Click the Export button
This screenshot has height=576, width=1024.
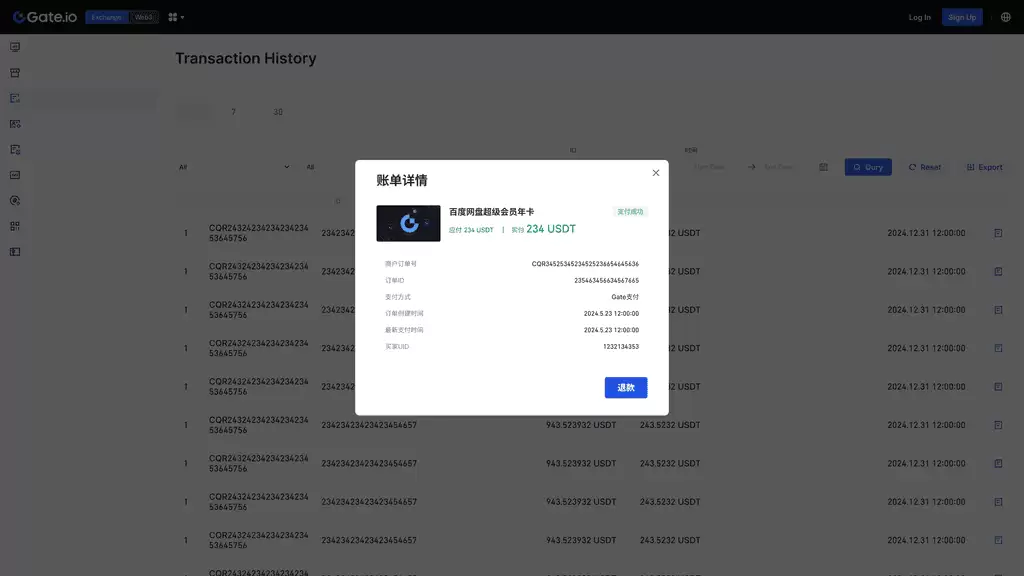[984, 167]
